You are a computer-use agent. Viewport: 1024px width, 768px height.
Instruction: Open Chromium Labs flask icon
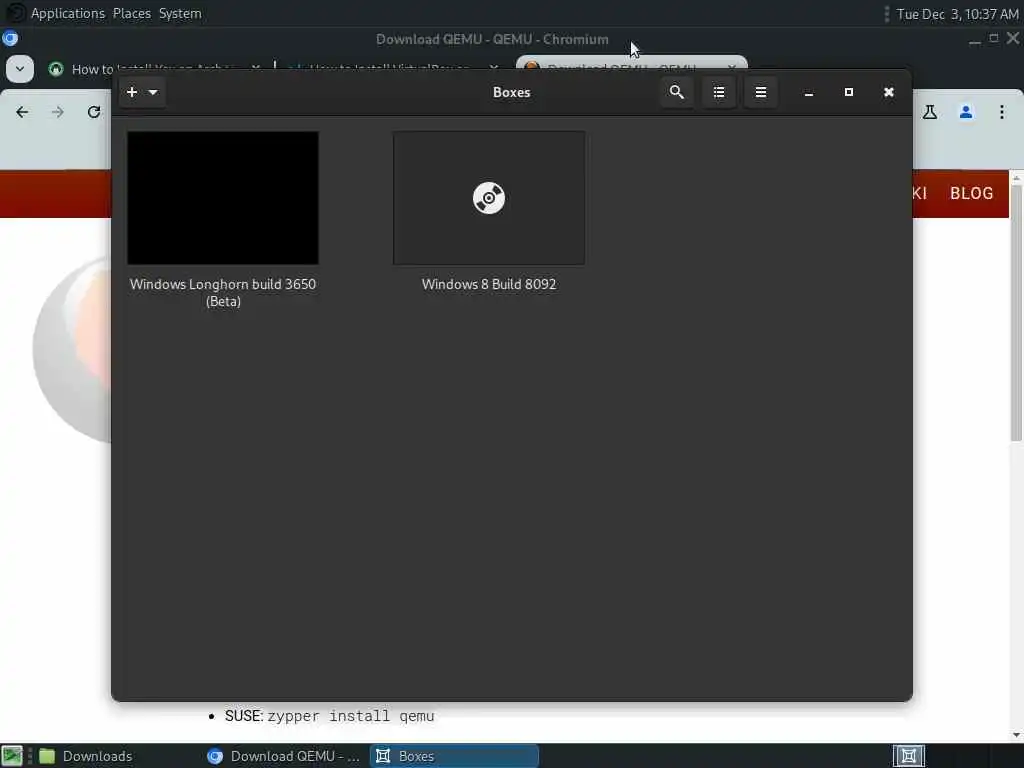930,112
